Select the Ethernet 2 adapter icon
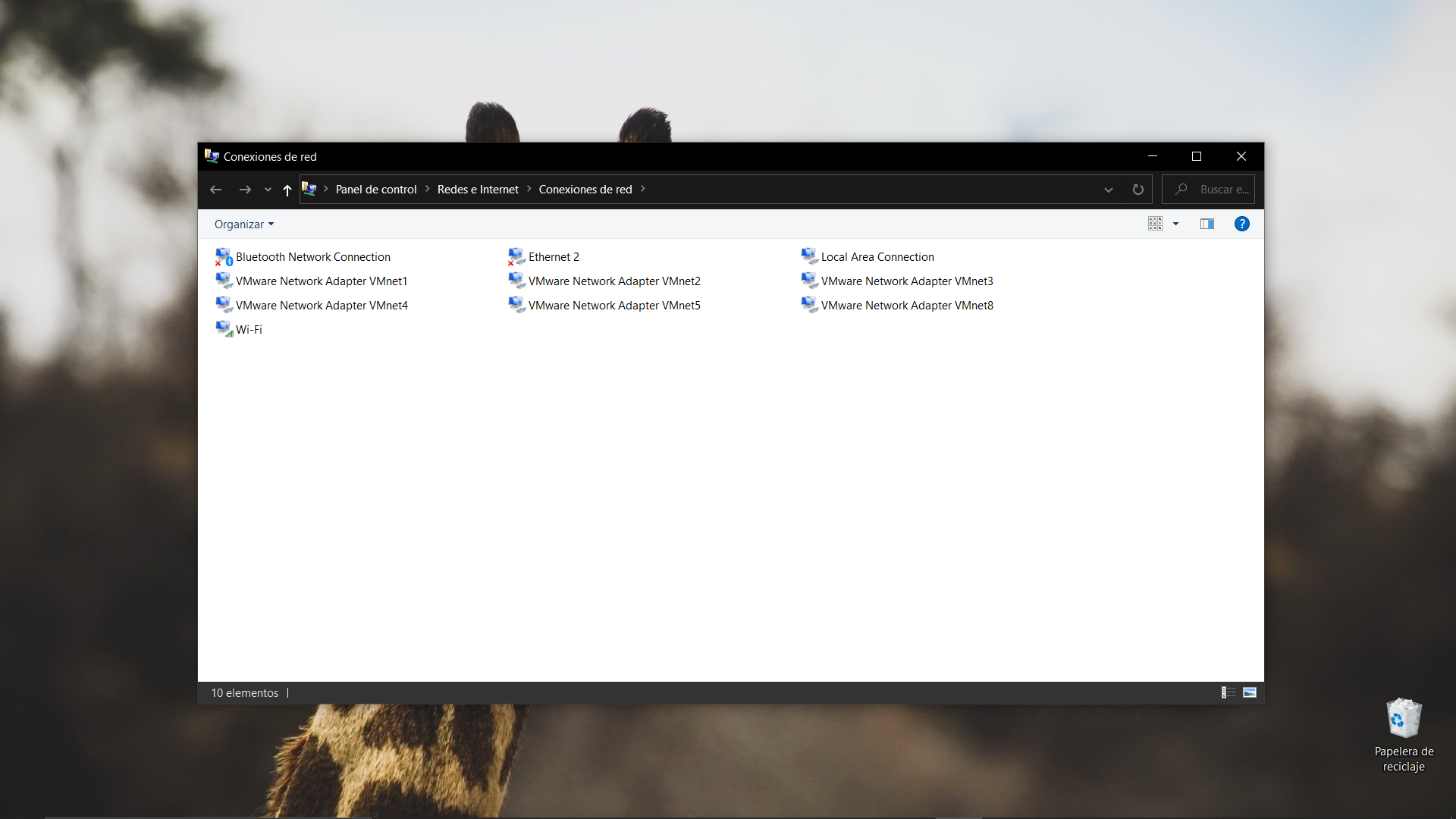1456x819 pixels. pos(516,257)
